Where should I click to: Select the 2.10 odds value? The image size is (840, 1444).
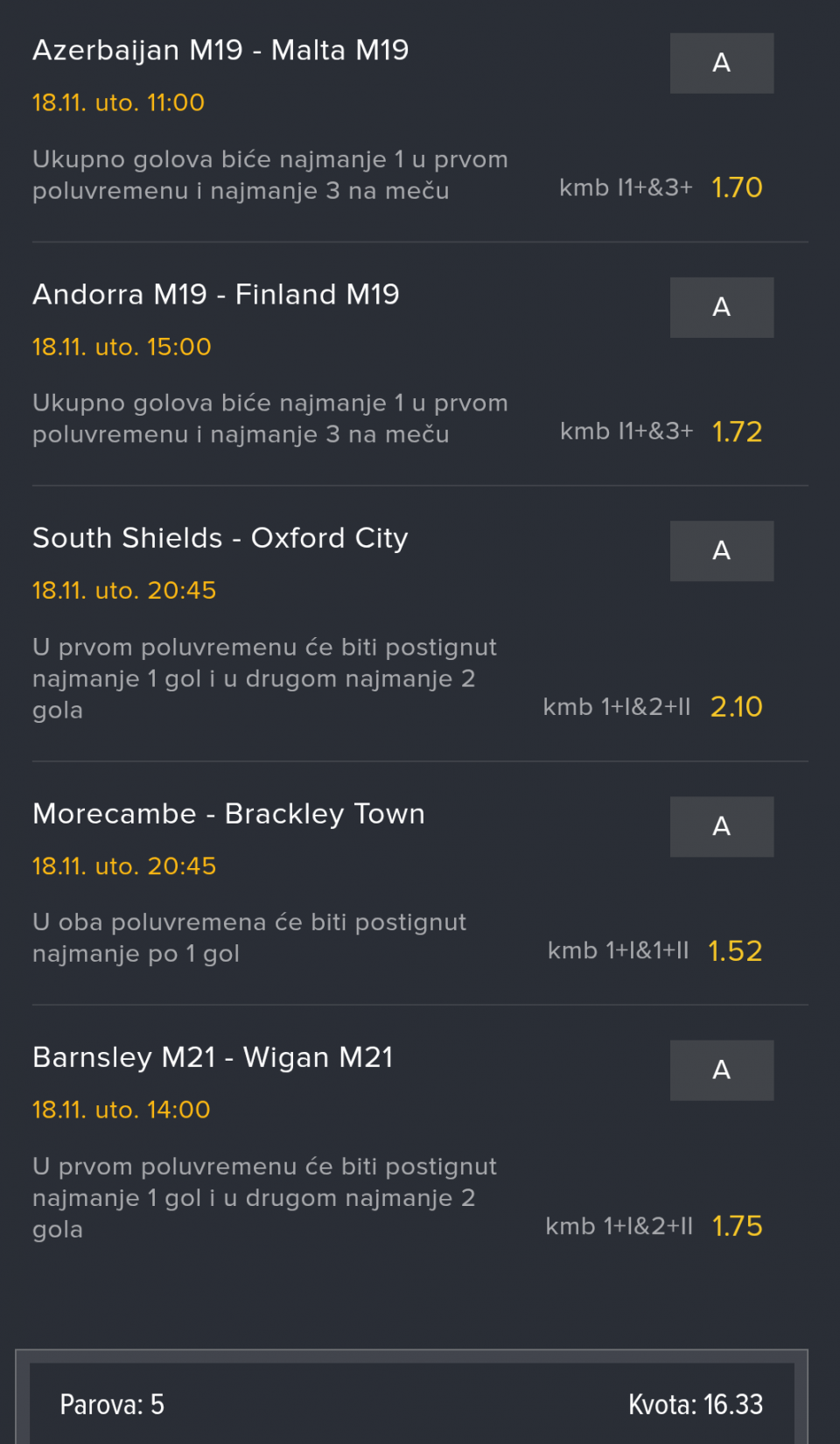[x=736, y=707]
